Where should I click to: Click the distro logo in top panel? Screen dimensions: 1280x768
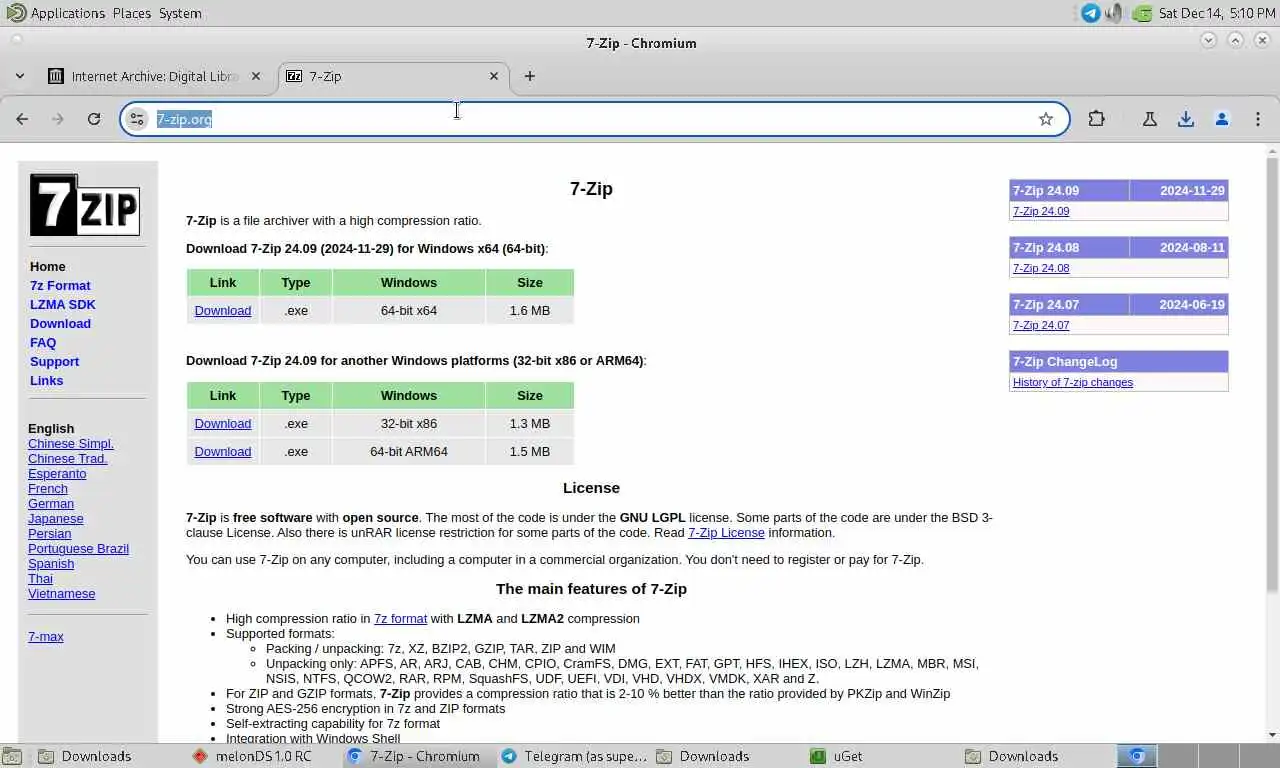[16, 13]
